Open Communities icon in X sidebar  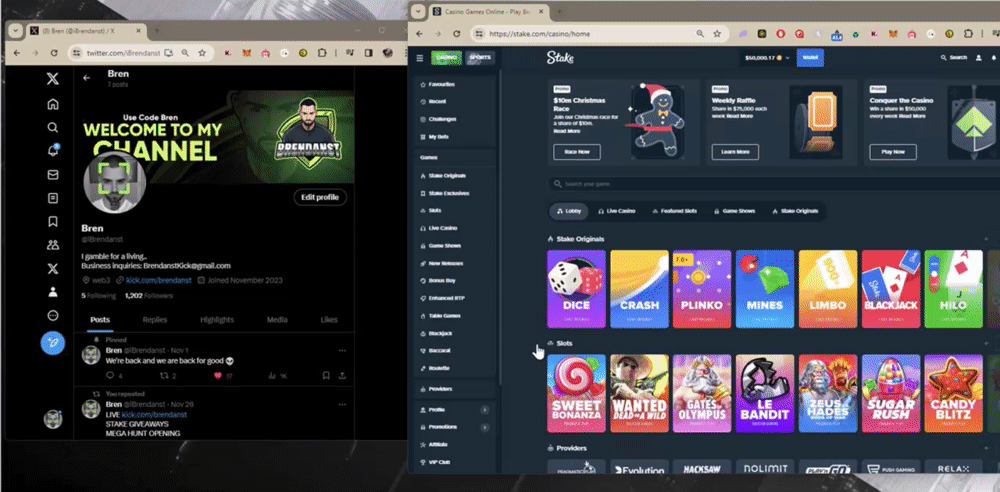(x=53, y=245)
